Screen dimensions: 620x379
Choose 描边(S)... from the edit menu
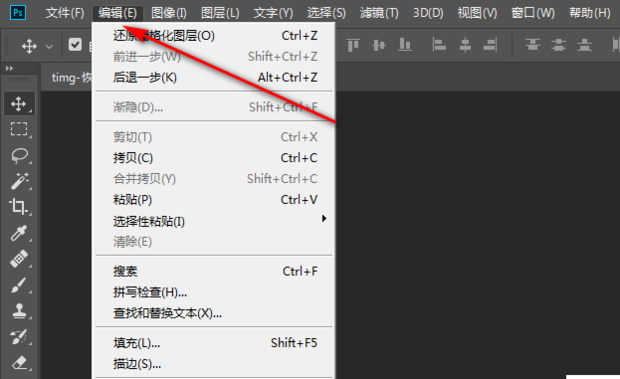(214, 364)
